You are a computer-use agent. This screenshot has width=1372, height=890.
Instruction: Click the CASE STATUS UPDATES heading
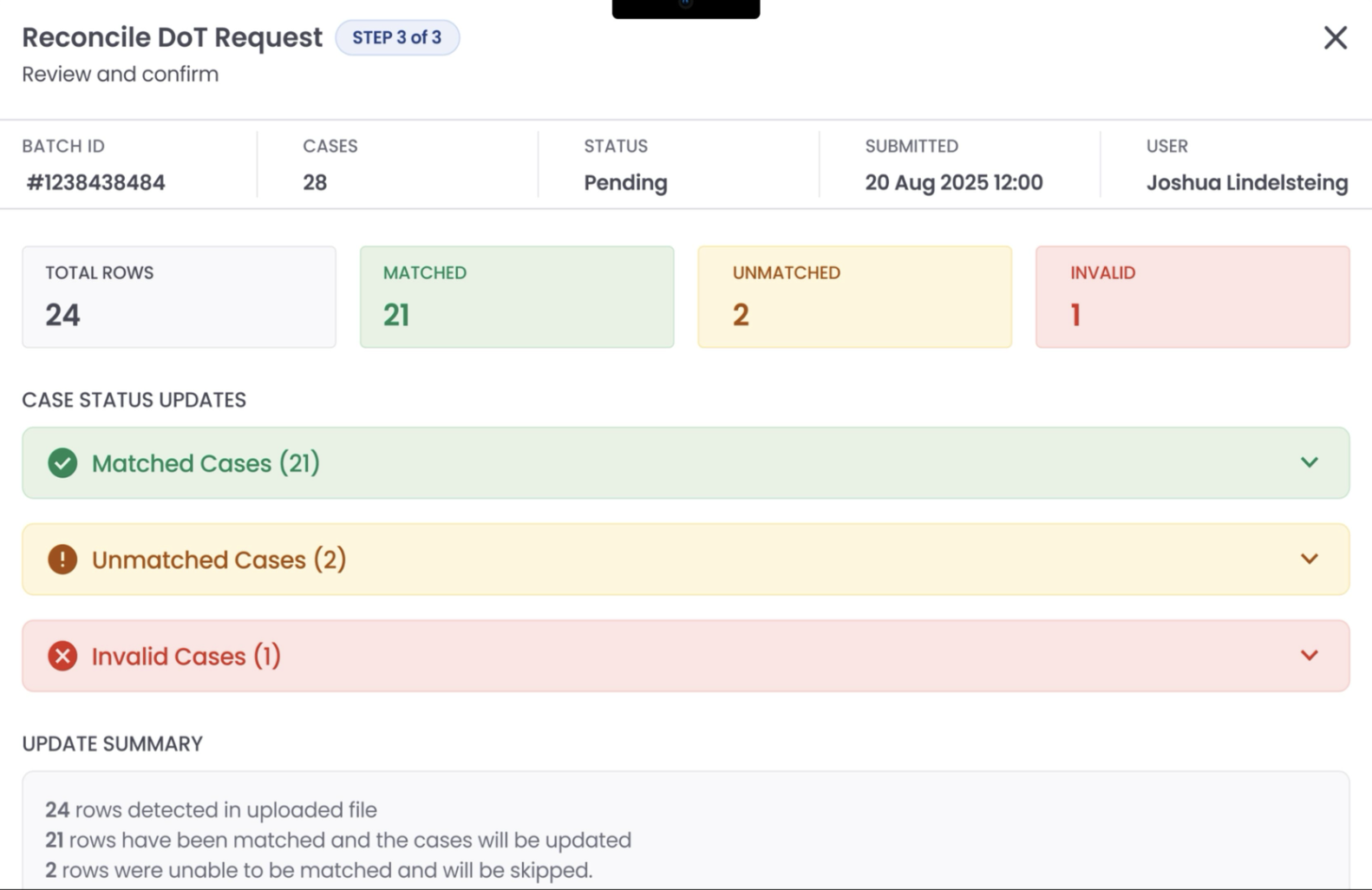click(134, 400)
